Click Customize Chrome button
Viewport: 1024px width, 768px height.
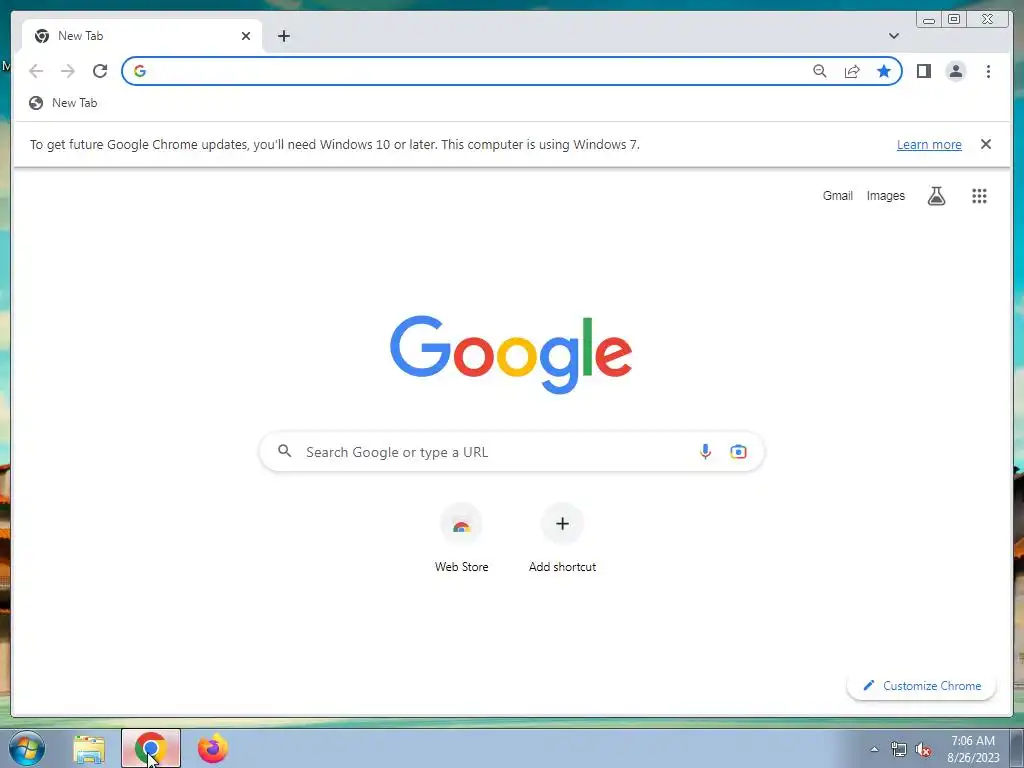921,686
